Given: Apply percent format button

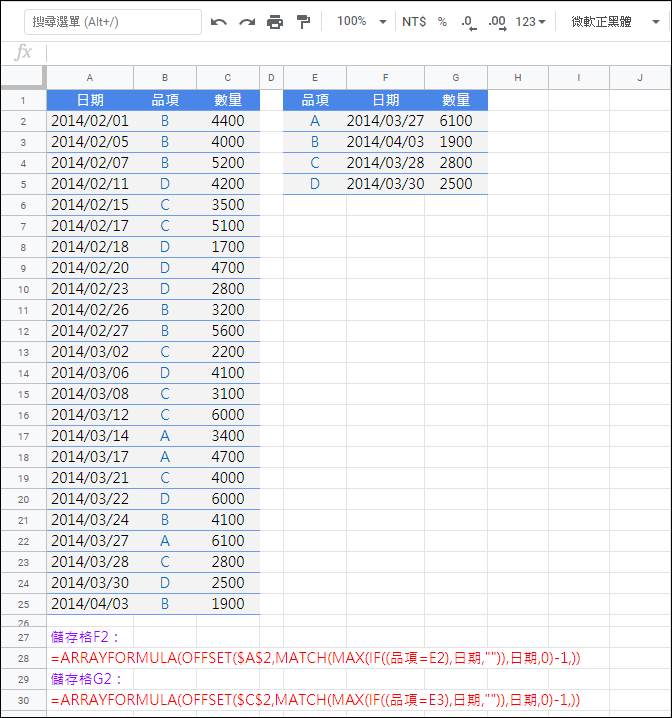Looking at the screenshot, I should [x=442, y=22].
